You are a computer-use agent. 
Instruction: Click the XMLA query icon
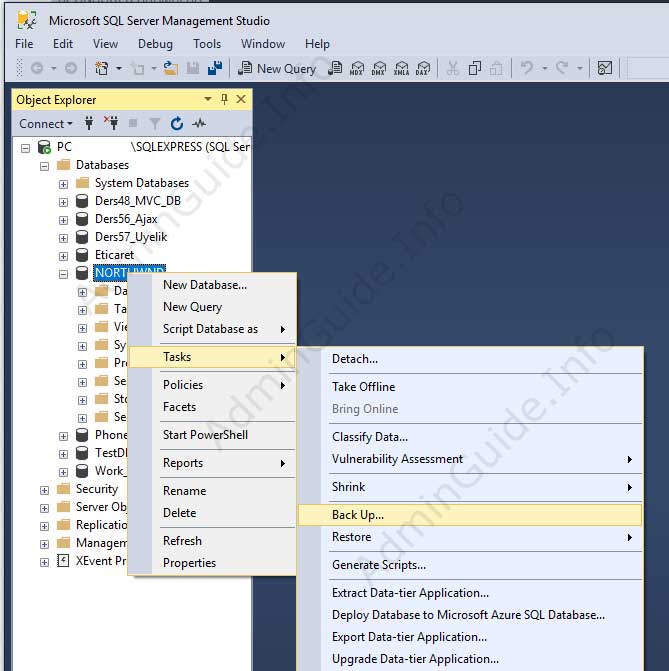point(401,68)
